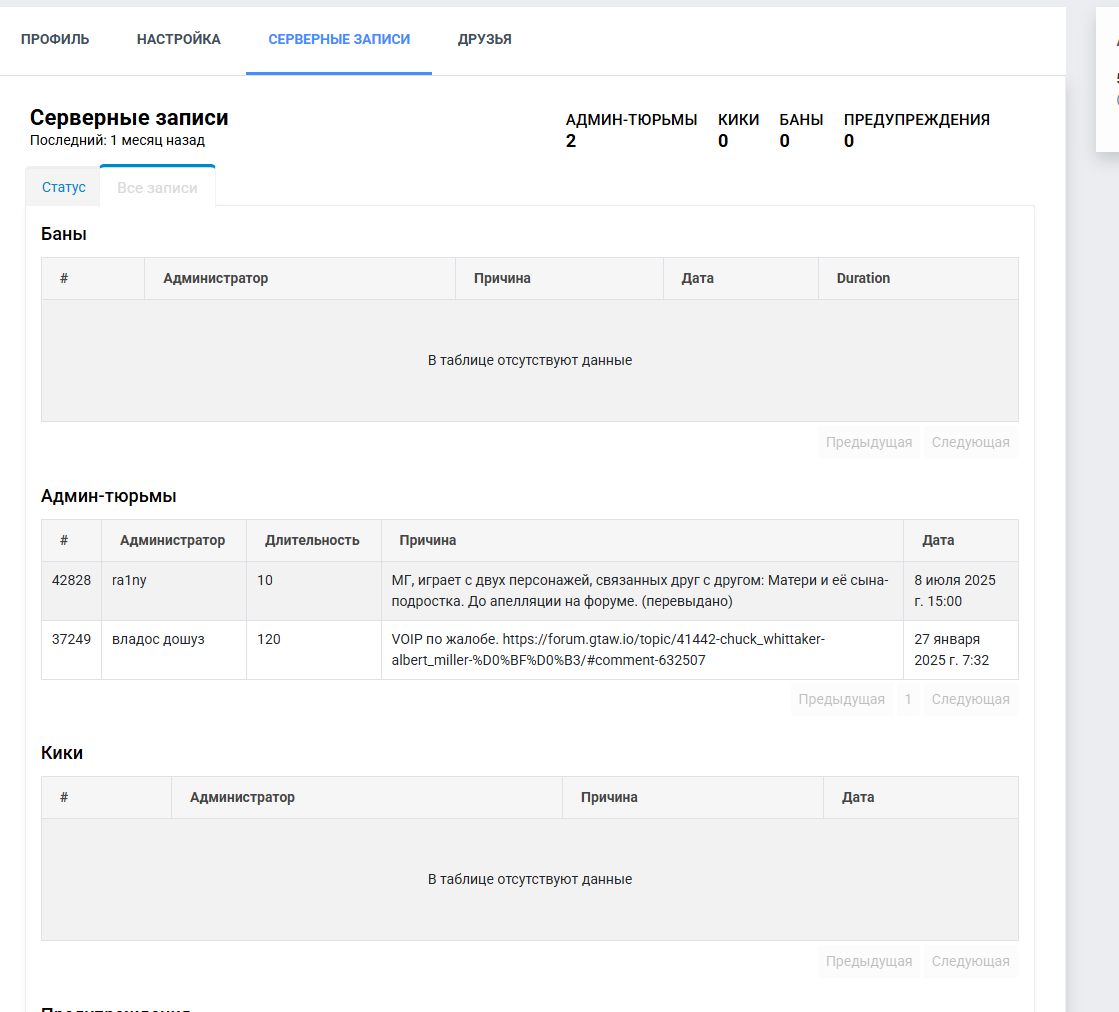The width and height of the screenshot is (1119, 1012).
Task: Click the date 27 января 2025 г. 7:32
Action: coord(951,649)
